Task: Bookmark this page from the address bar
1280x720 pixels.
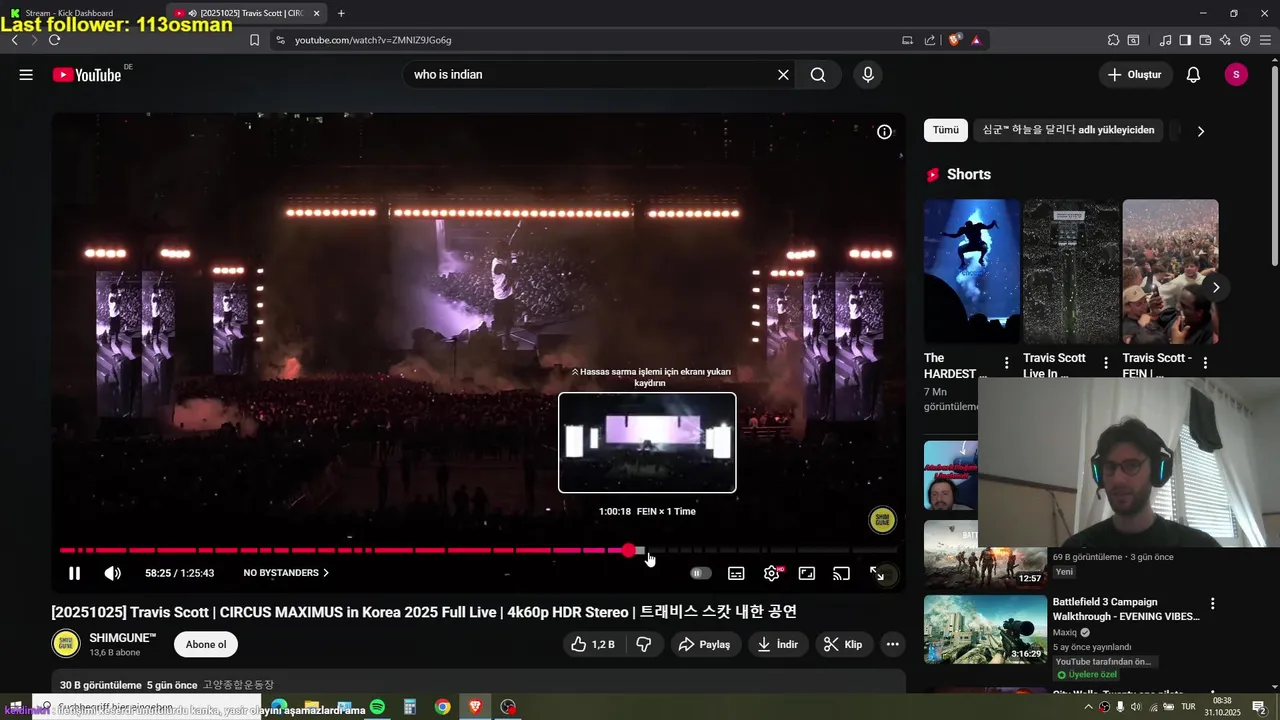Action: click(x=255, y=40)
